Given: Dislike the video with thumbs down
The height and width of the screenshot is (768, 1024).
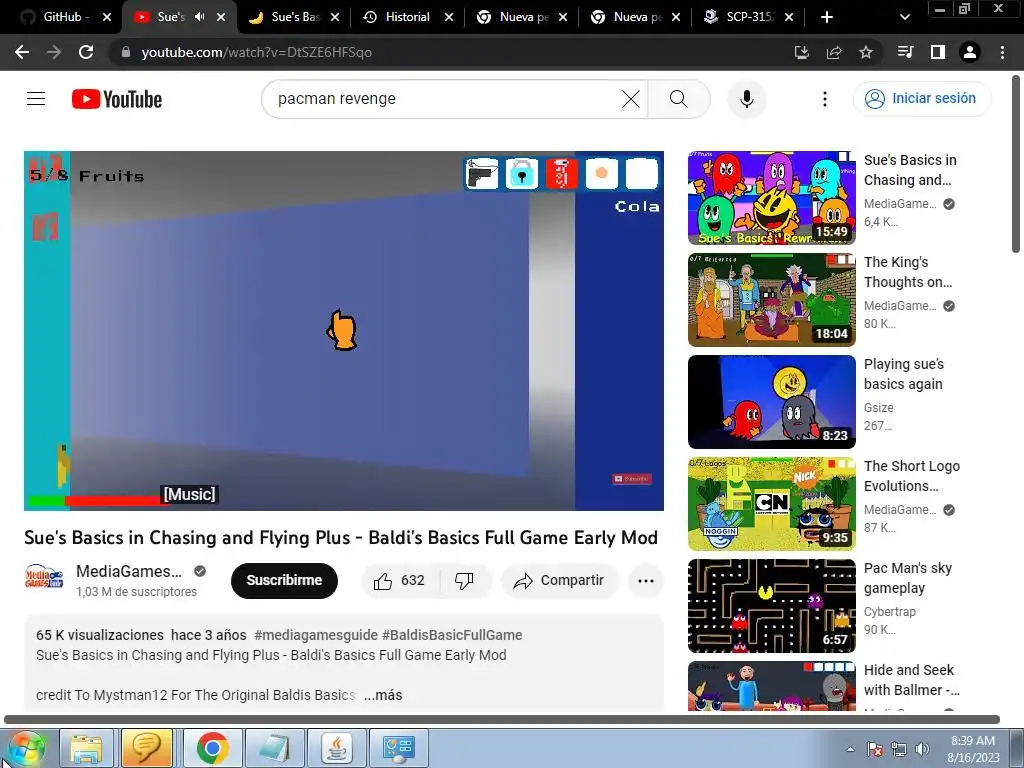Looking at the screenshot, I should tap(464, 581).
